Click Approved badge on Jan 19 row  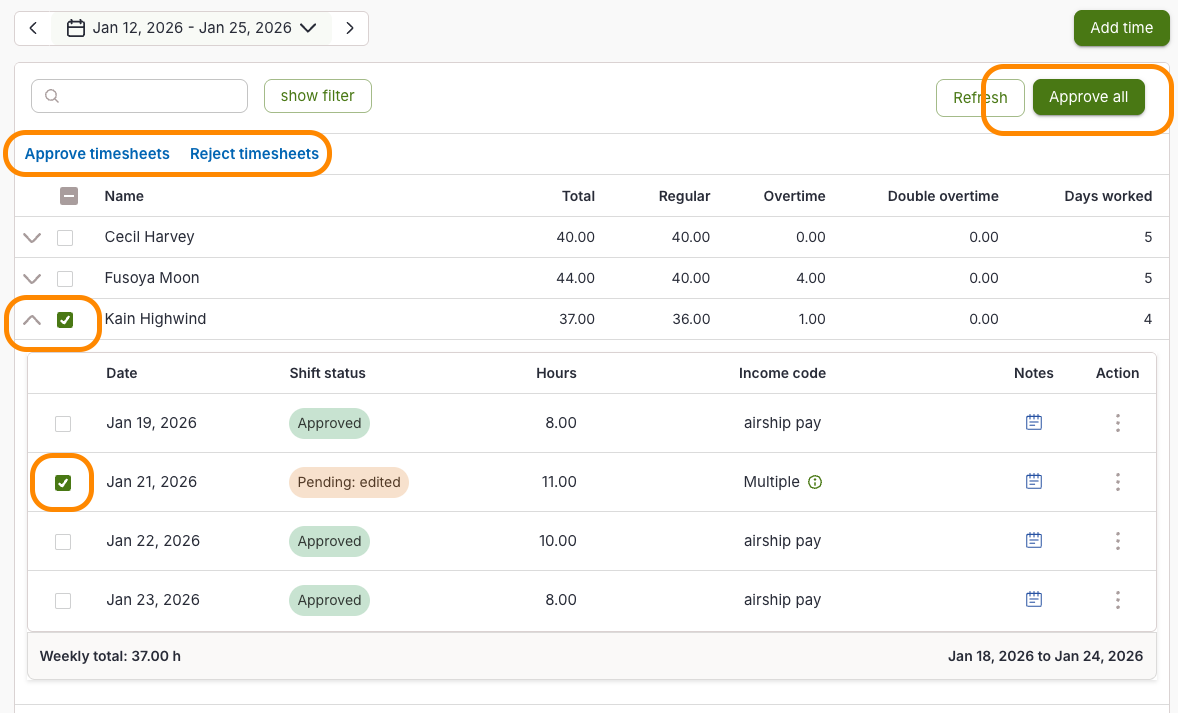click(329, 423)
